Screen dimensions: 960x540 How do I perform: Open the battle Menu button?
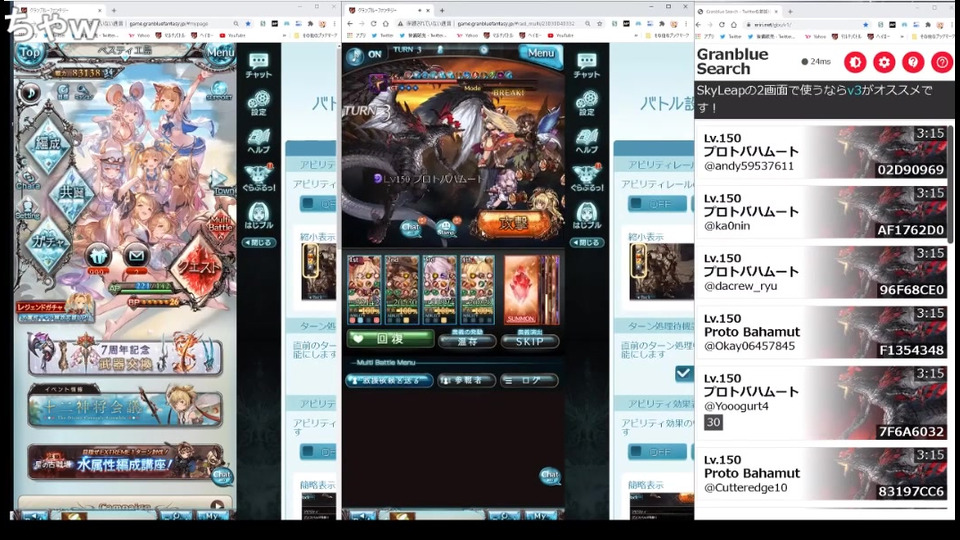click(541, 53)
